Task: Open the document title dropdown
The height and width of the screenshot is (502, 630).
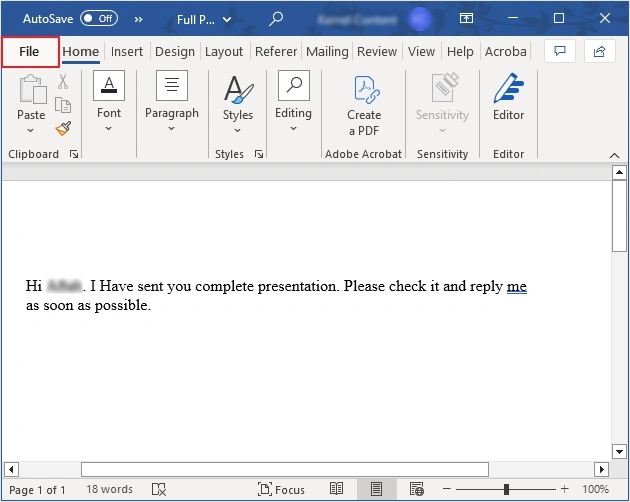Action: coord(227,19)
